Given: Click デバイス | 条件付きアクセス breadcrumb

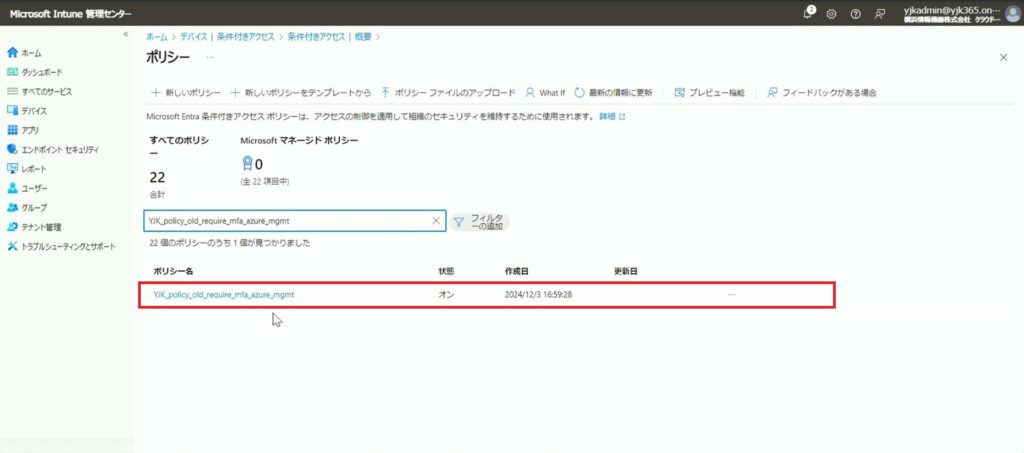Looking at the screenshot, I should [227, 37].
